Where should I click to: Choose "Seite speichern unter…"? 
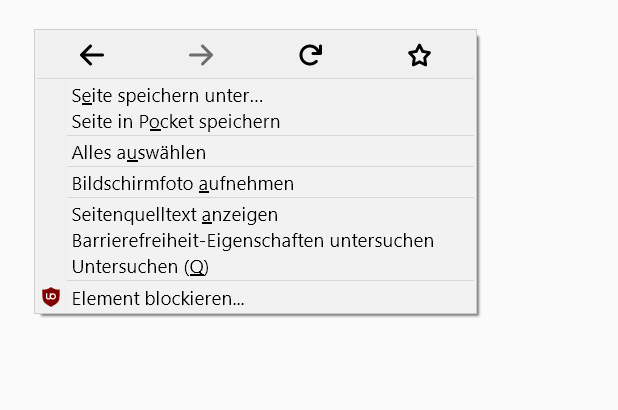point(167,96)
